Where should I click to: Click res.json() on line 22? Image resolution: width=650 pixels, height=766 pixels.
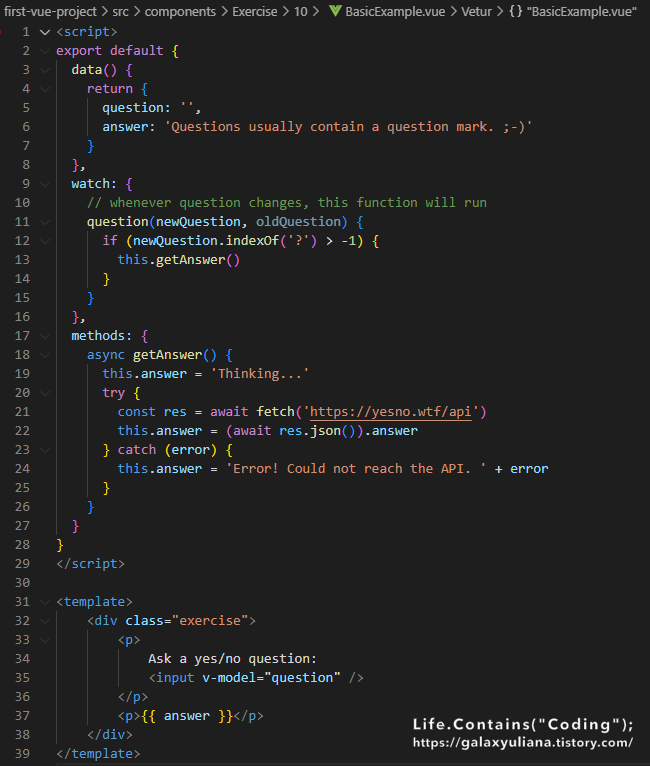click(x=321, y=431)
